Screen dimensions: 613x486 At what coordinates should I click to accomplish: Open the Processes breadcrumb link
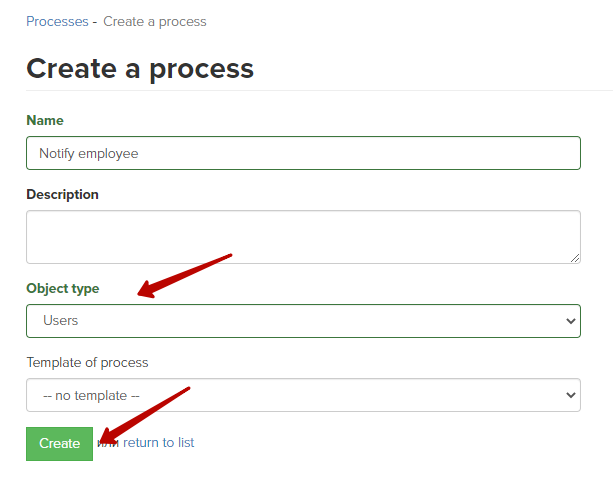tap(57, 22)
